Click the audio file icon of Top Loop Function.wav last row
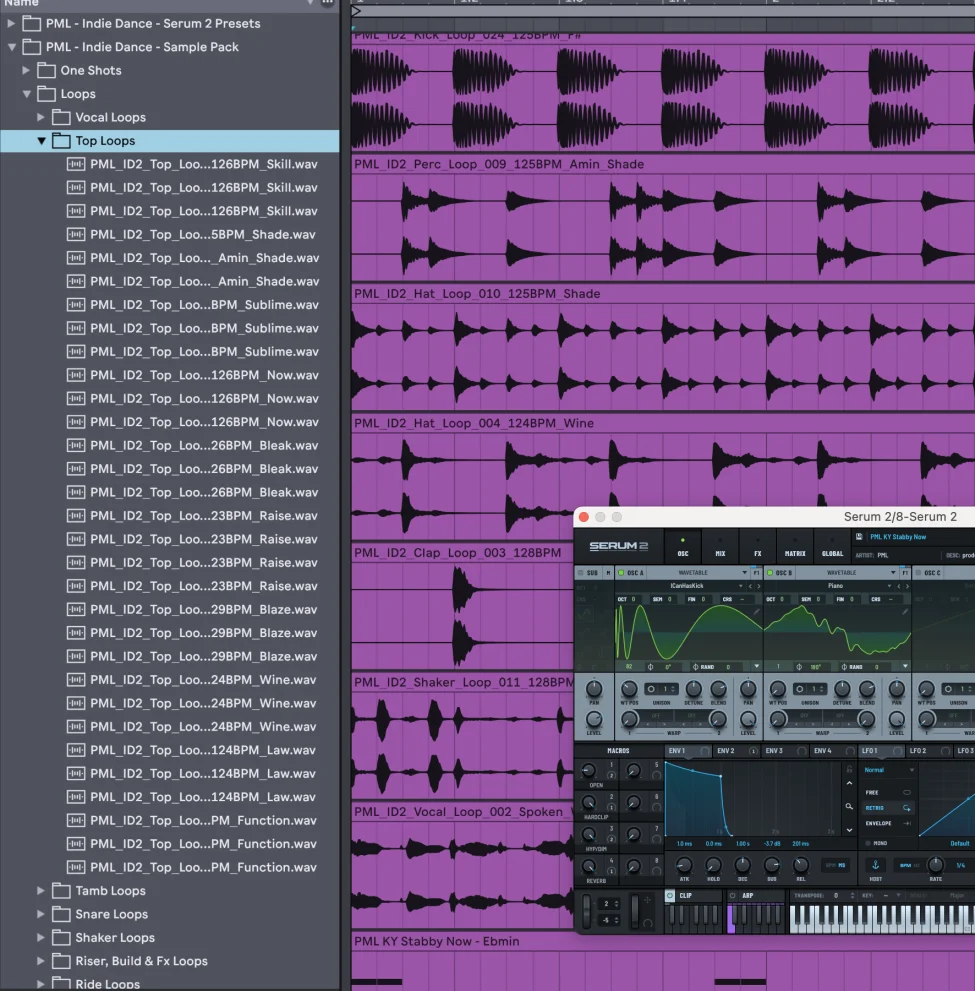 point(76,867)
